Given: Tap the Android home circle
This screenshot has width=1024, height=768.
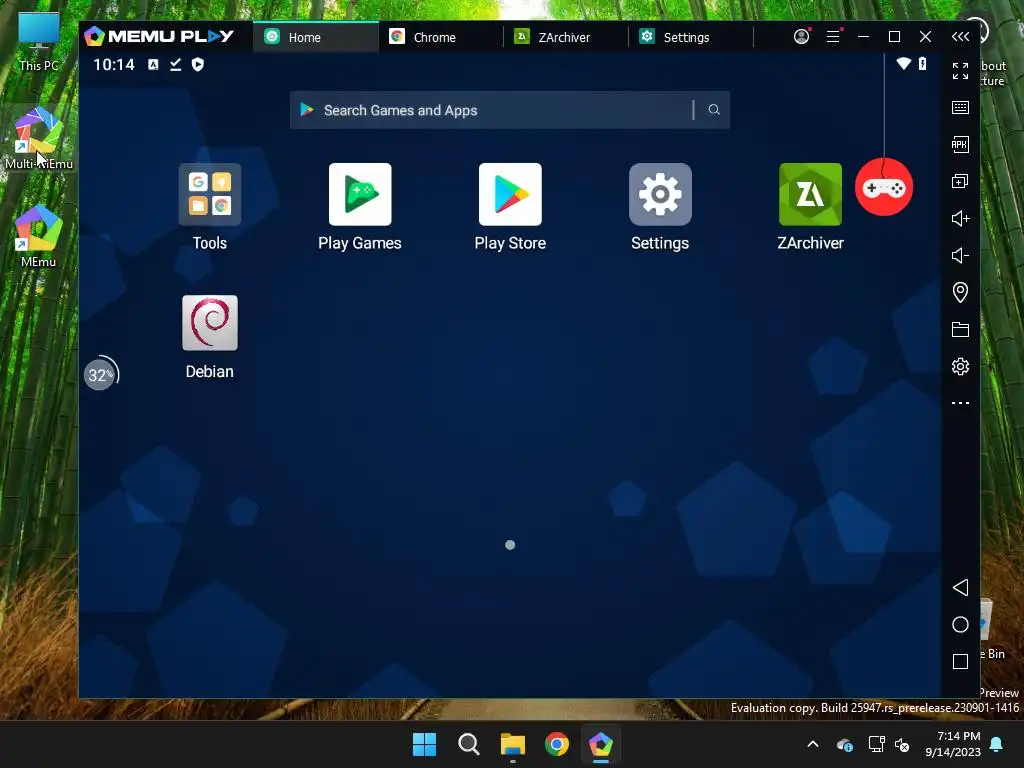Looking at the screenshot, I should point(960,624).
